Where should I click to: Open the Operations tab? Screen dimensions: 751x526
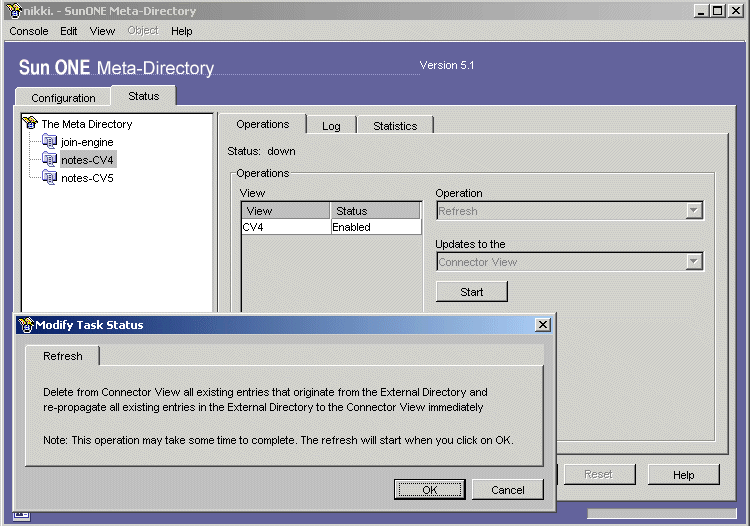point(262,124)
